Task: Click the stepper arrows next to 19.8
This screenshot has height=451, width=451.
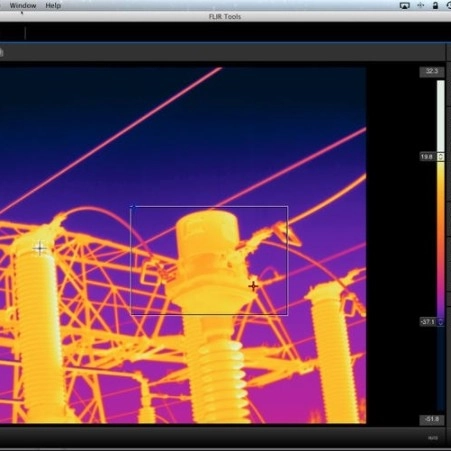Action: coord(441,157)
